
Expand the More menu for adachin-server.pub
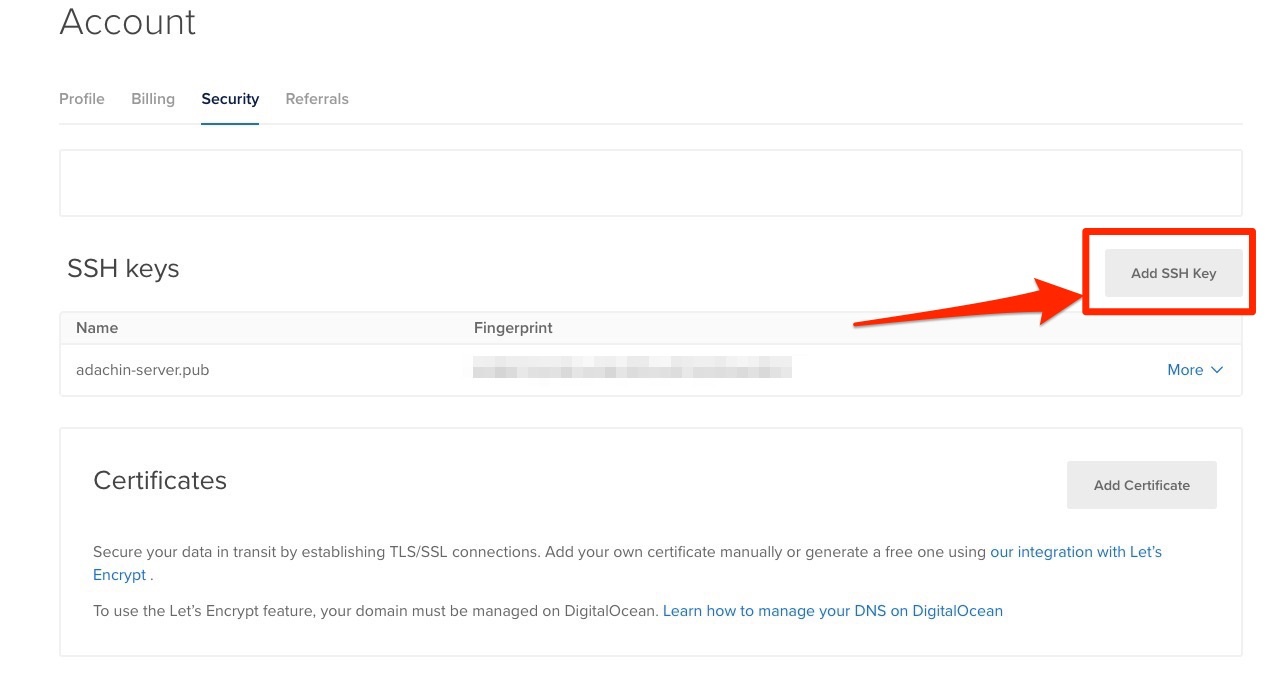[x=1185, y=370]
